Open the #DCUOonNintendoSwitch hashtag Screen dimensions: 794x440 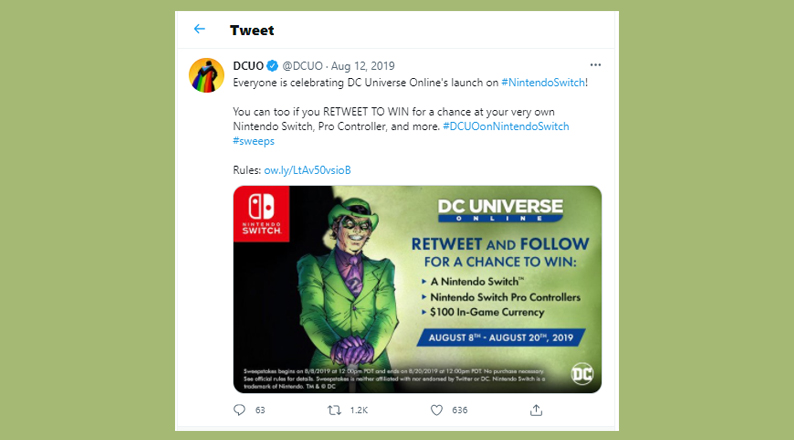click(x=506, y=126)
